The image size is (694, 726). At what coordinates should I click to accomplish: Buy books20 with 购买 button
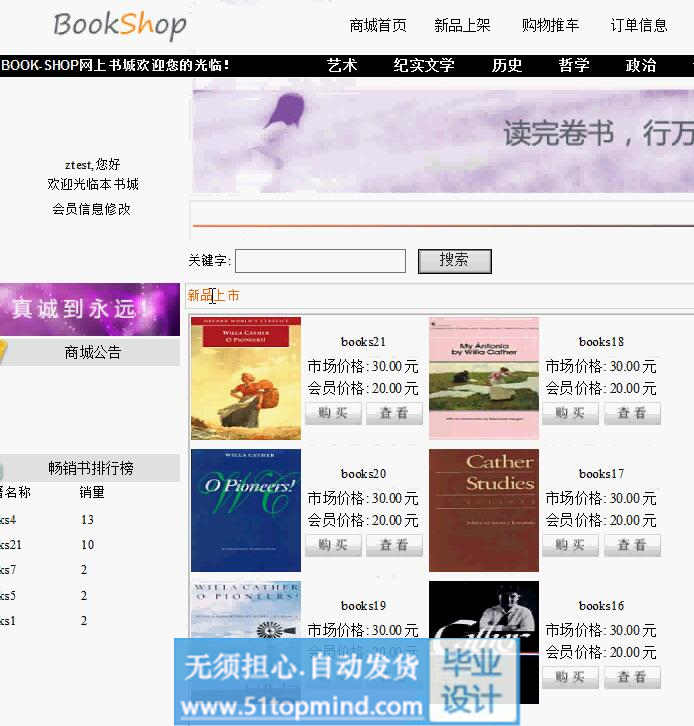point(333,545)
